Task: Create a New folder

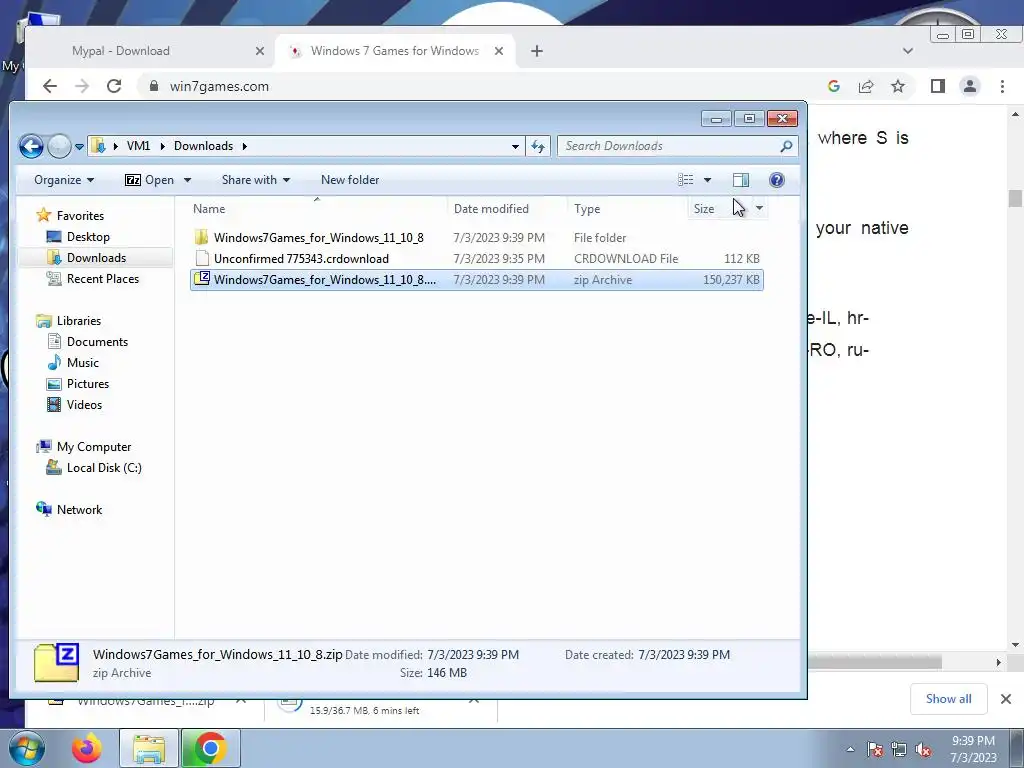Action: coord(350,180)
